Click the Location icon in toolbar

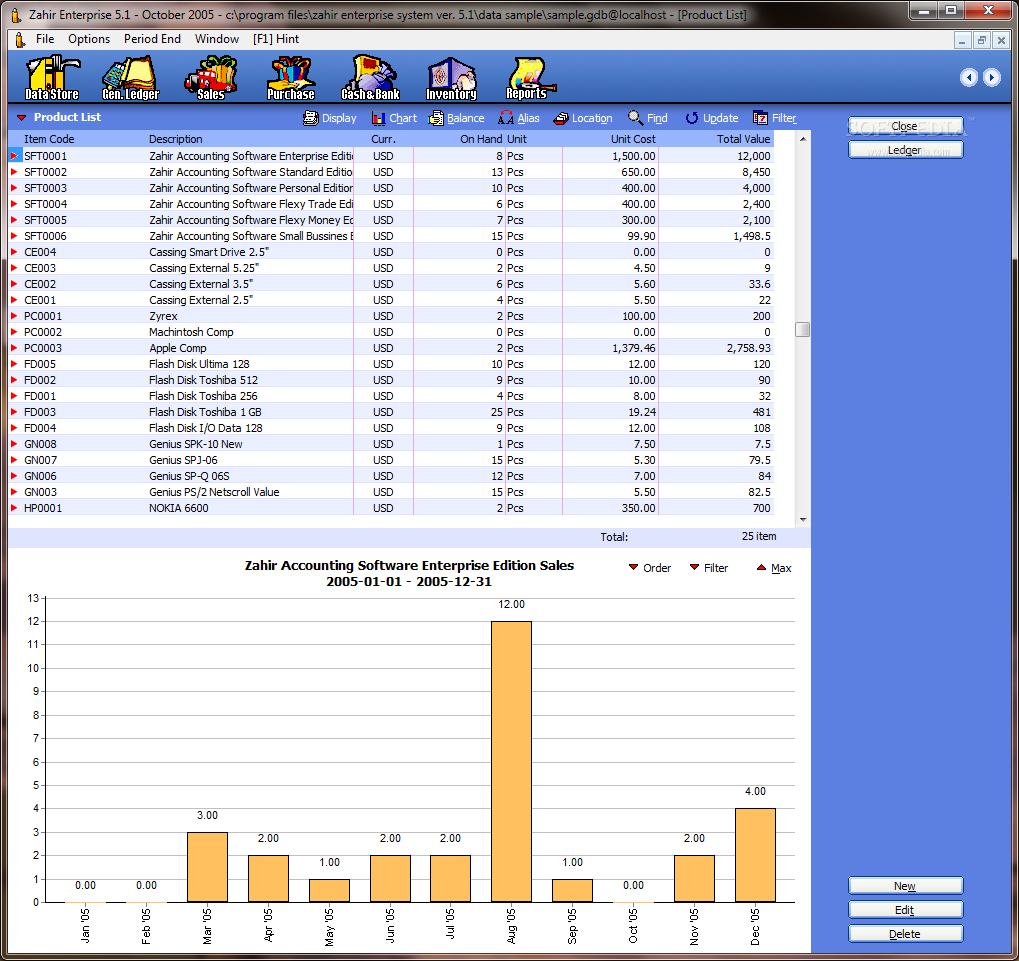tap(561, 118)
